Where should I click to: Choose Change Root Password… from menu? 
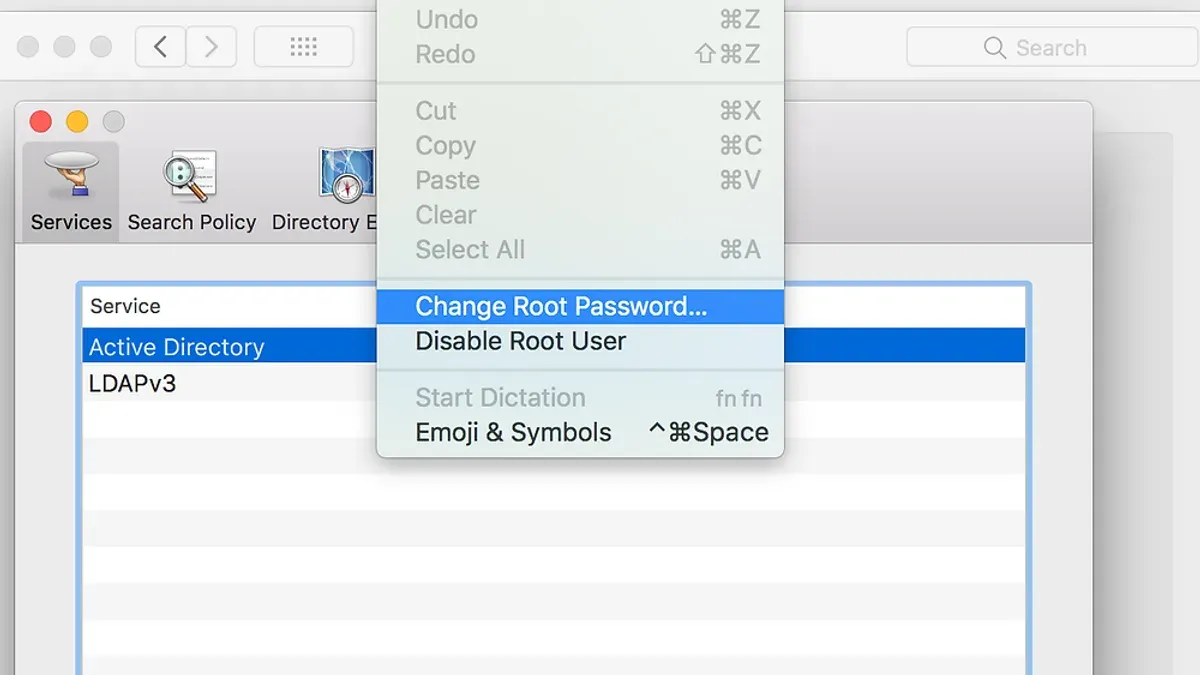(x=580, y=306)
